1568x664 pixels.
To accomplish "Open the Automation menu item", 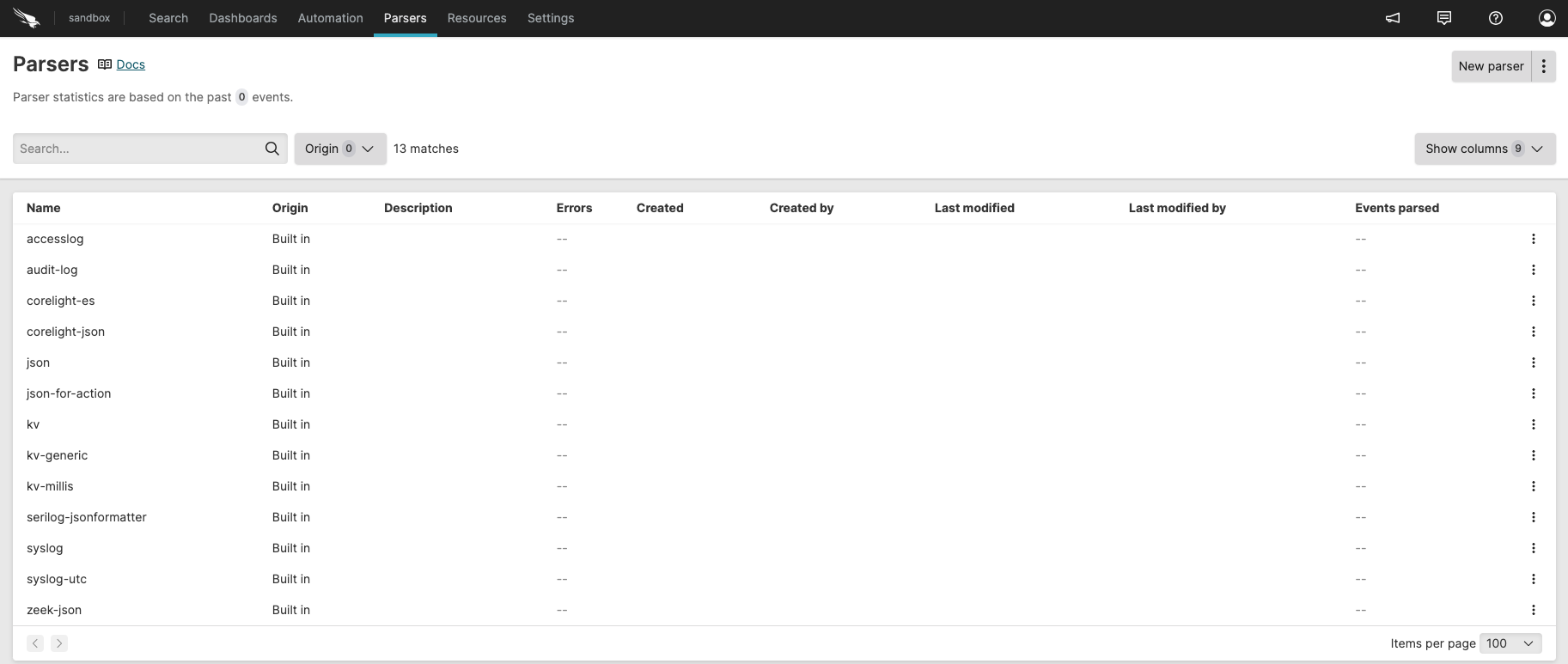I will [330, 18].
